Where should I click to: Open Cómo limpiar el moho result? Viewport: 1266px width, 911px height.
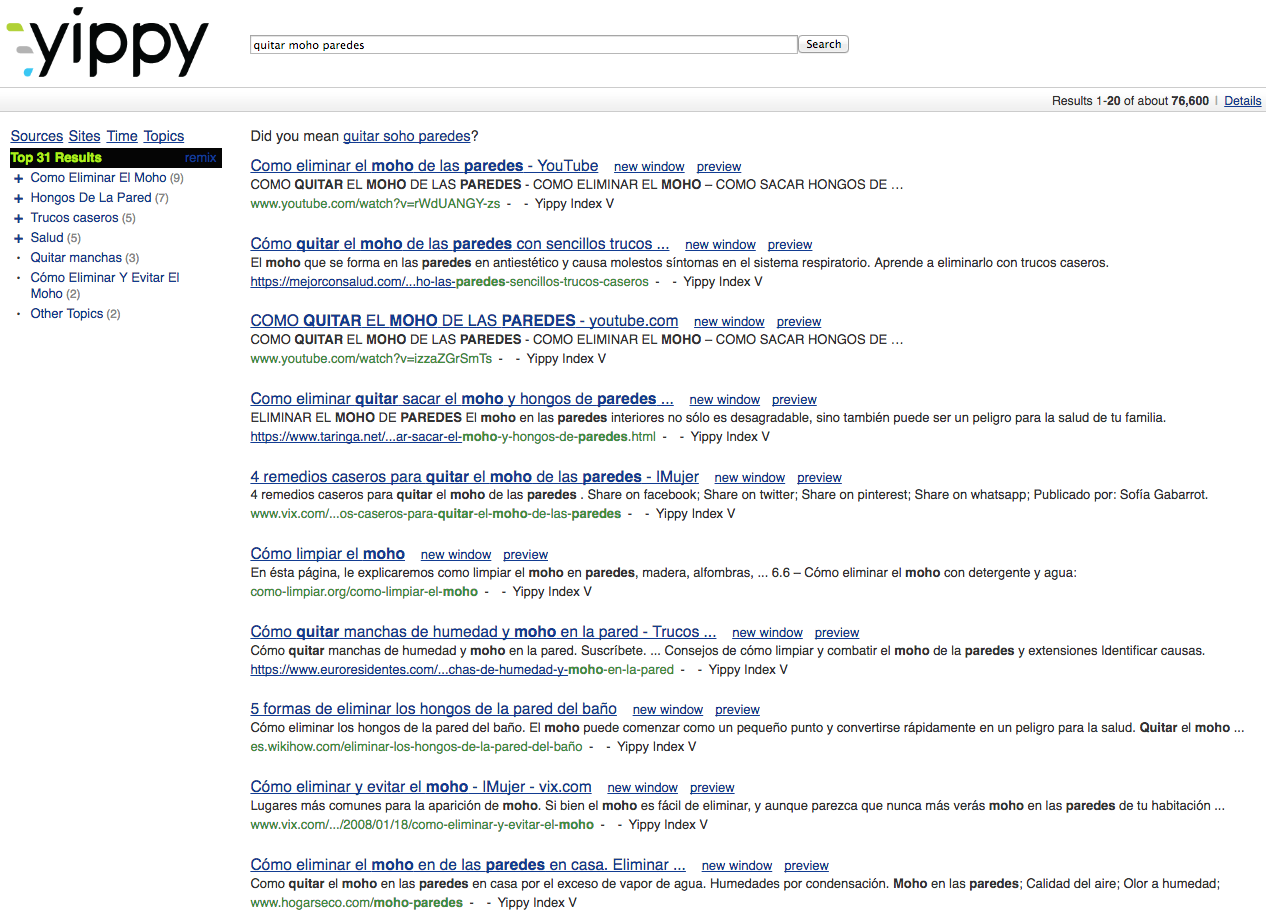click(x=327, y=554)
